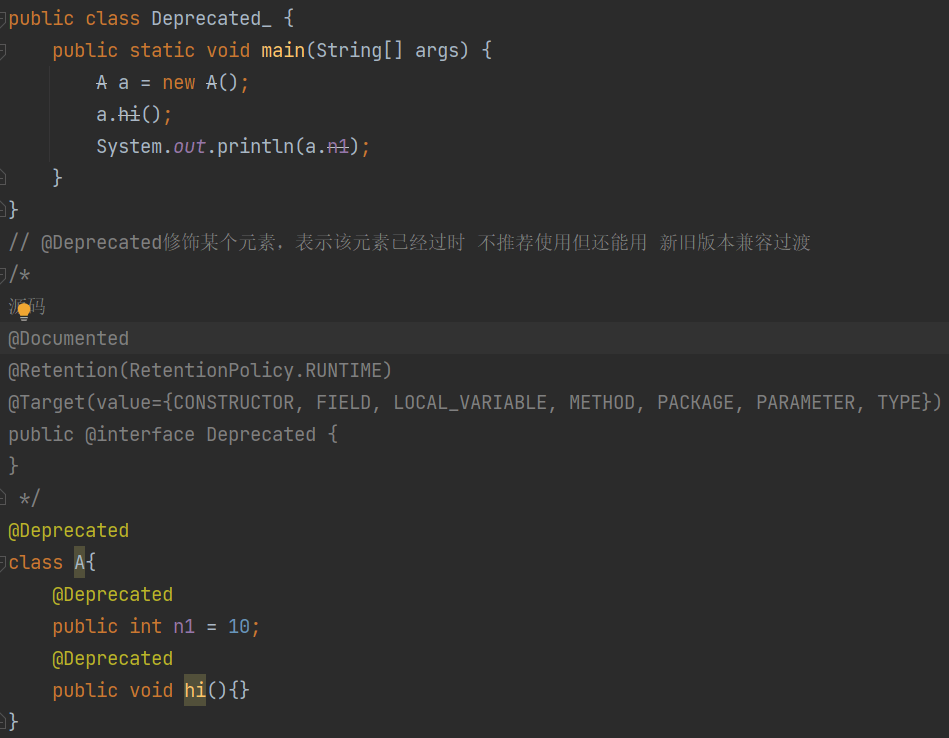
Task: Click the main method name
Action: pos(283,50)
